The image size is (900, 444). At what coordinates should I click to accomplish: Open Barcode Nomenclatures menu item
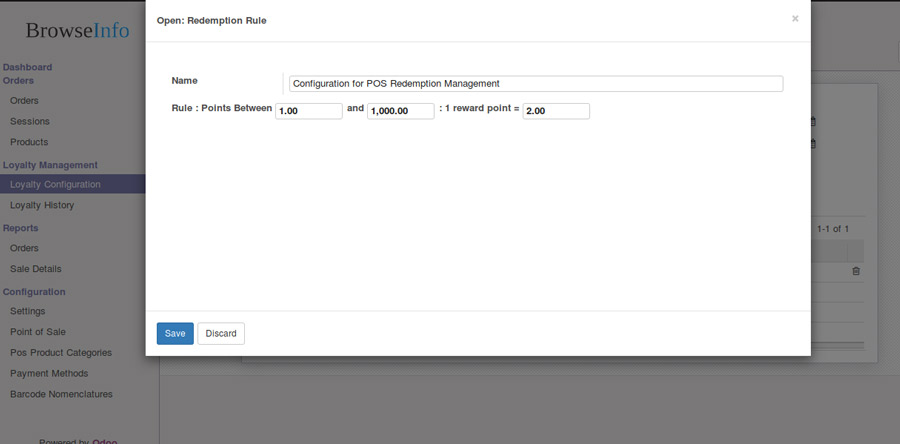(61, 394)
